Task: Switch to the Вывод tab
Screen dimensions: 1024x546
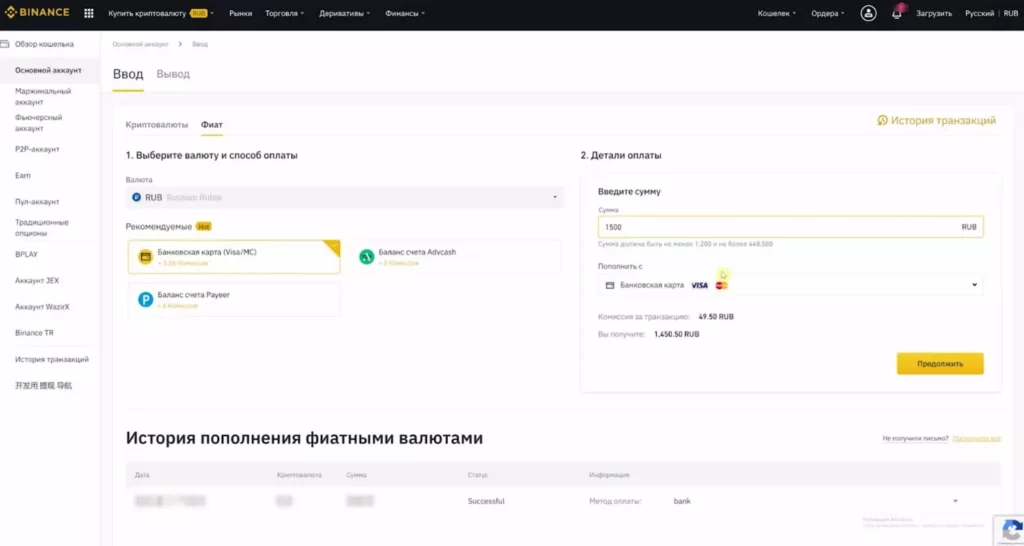Action: point(173,74)
